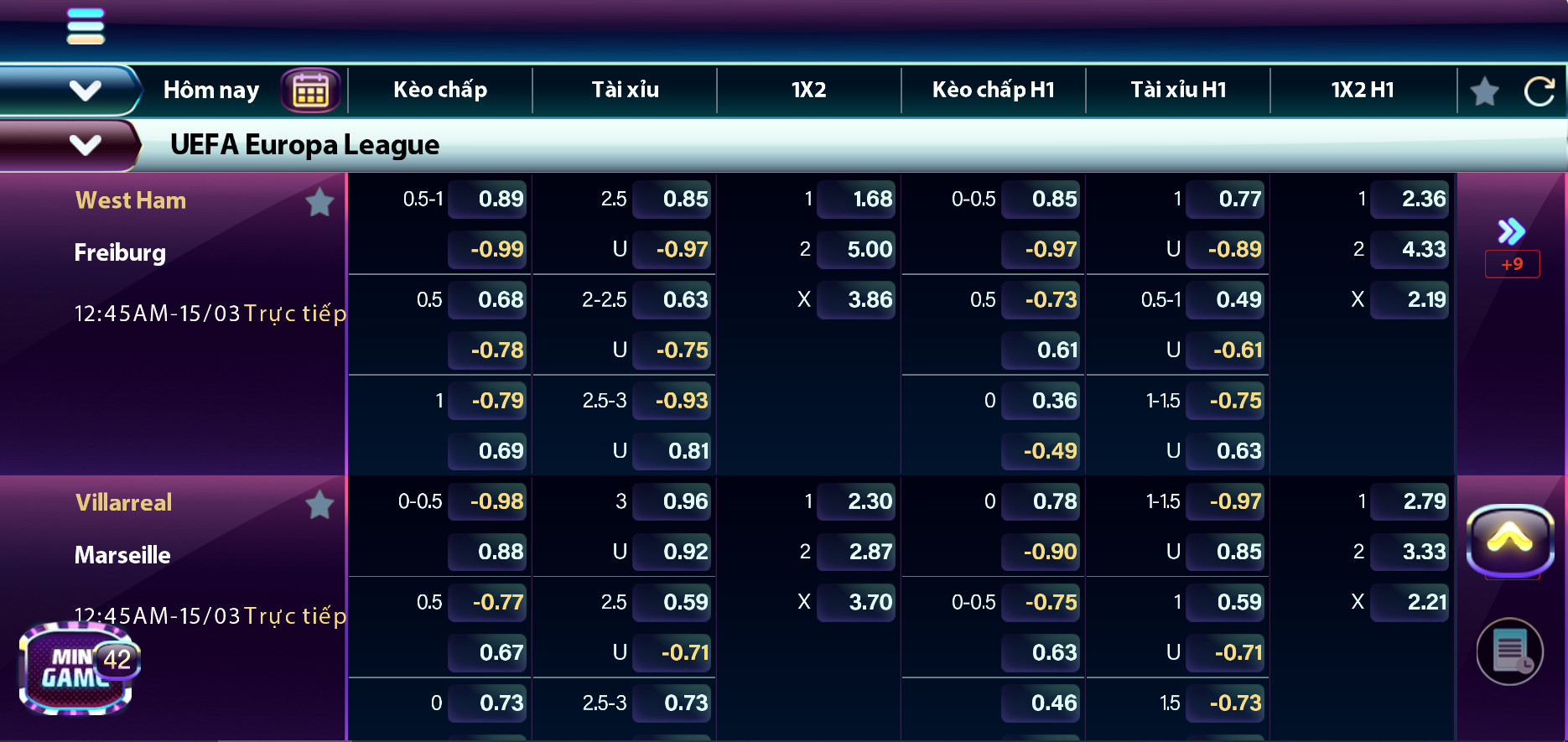Pick West Ham handicap 0.5 odds 0.68
1568x742 pixels.
487,299
